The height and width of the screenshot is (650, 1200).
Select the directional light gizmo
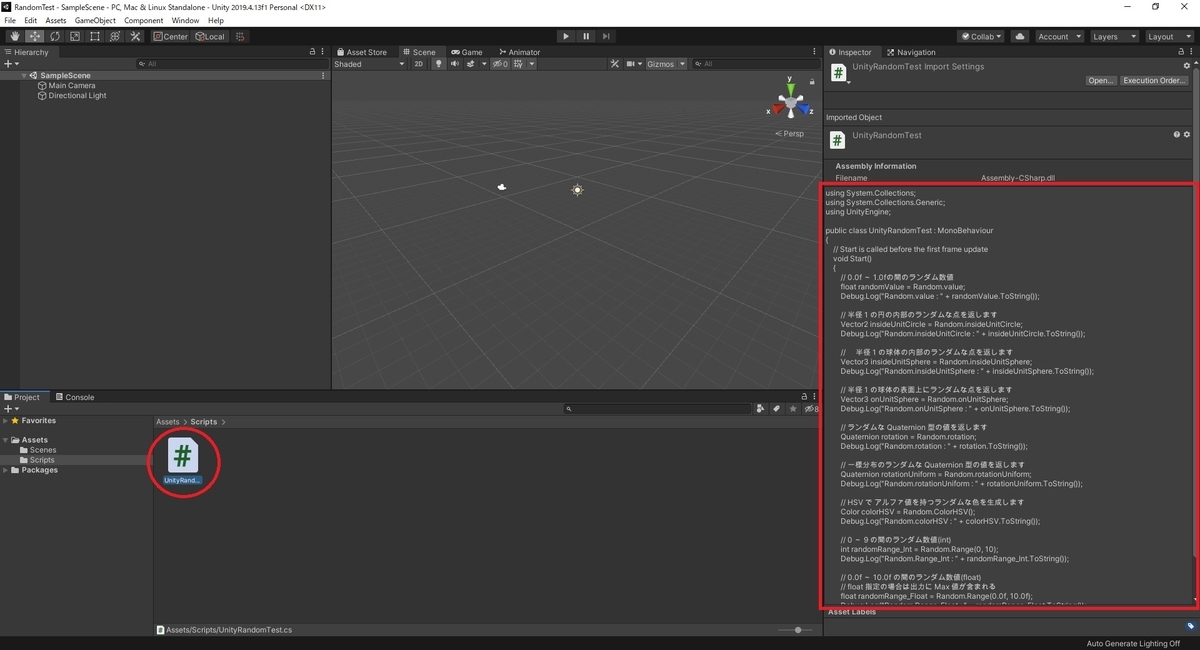(x=577, y=189)
